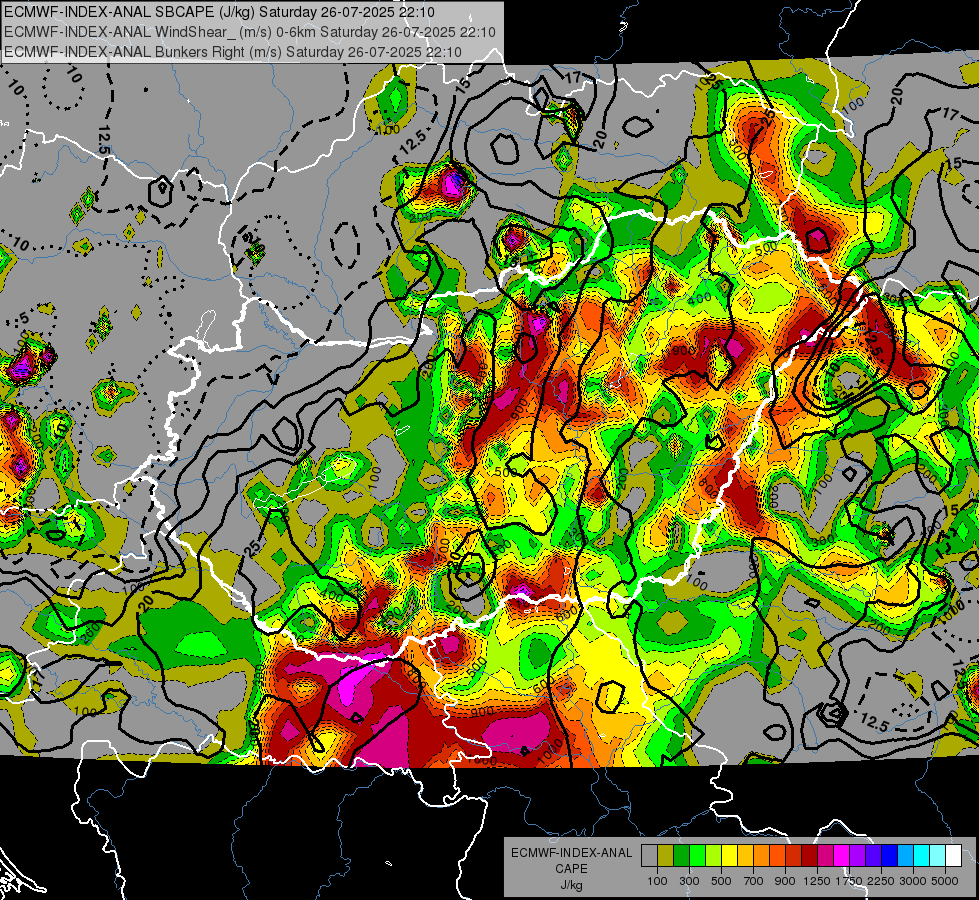Click the legend value 5000
Image resolution: width=979 pixels, height=900 pixels.
945,881
